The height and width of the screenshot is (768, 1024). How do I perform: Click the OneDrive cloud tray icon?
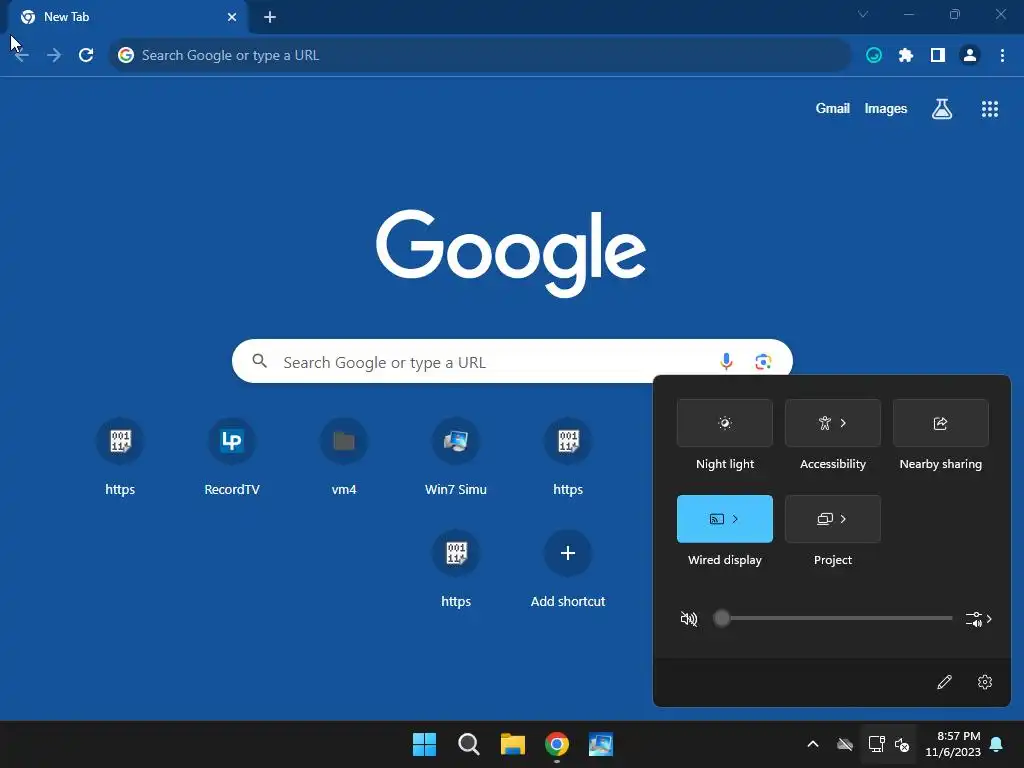click(x=845, y=744)
